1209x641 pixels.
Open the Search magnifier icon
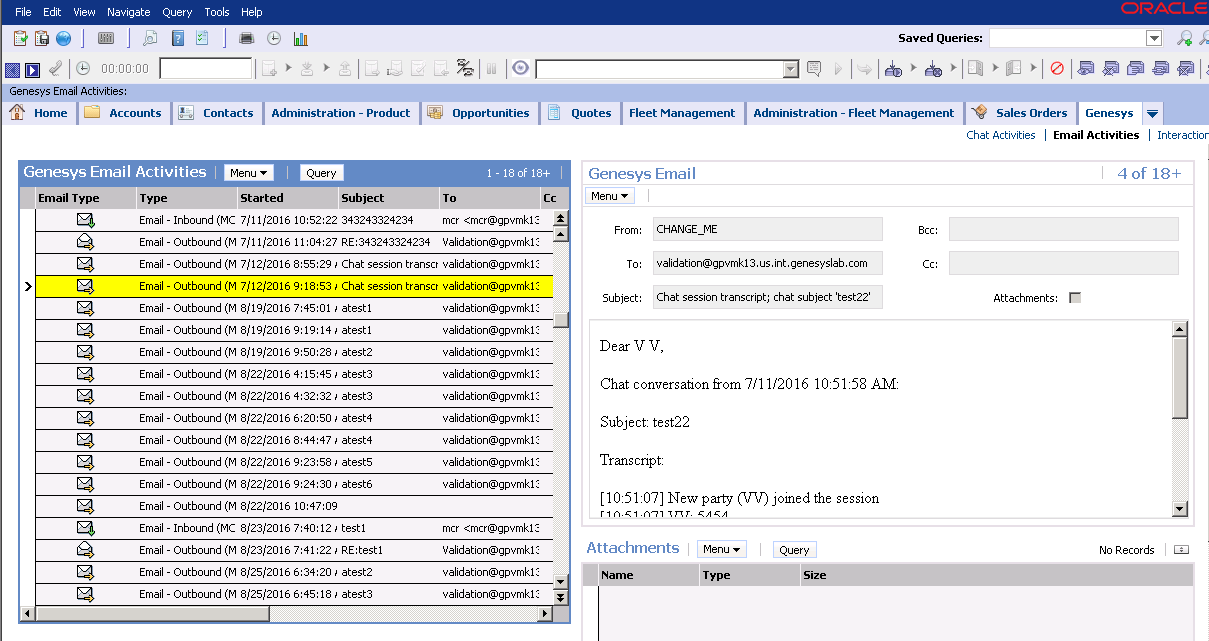pyautogui.click(x=150, y=37)
